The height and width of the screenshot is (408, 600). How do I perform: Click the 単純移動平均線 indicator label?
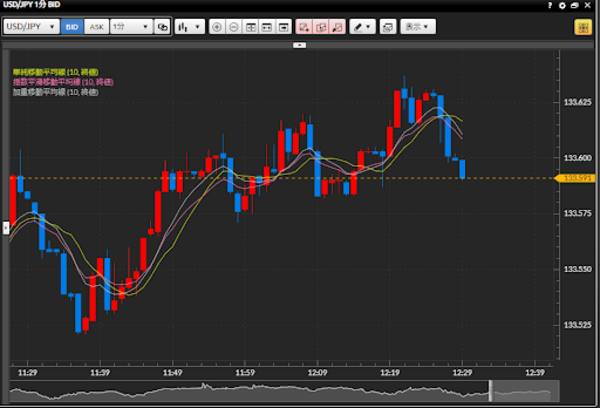[x=48, y=74]
